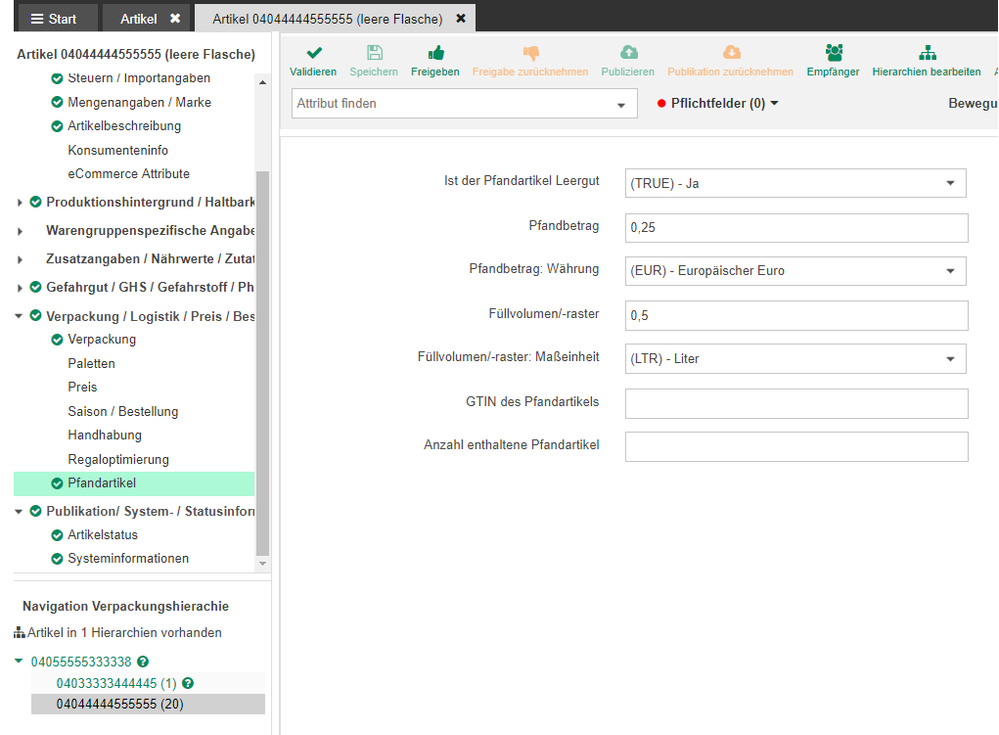Click help icon next to 04033333444445 (1)
Image resolution: width=999 pixels, height=735 pixels.
pyautogui.click(x=187, y=683)
